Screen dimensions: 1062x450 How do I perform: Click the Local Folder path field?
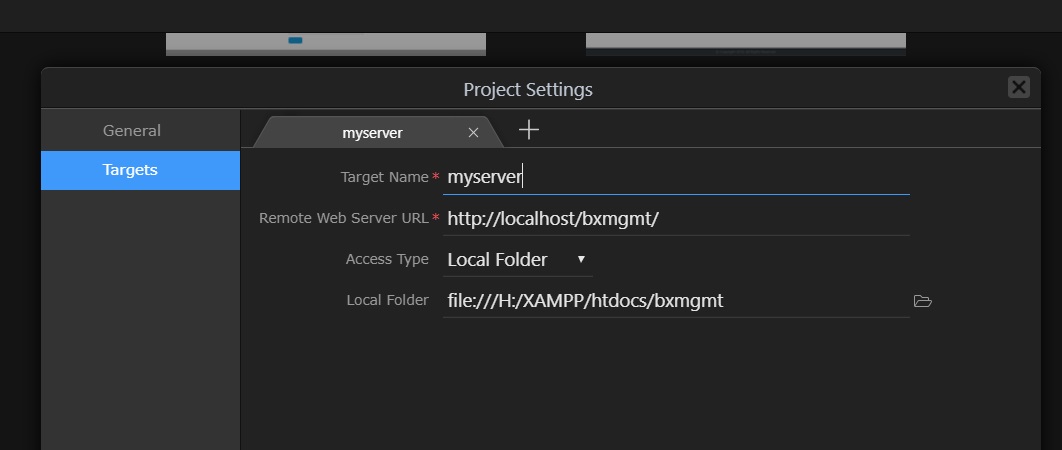pos(676,301)
